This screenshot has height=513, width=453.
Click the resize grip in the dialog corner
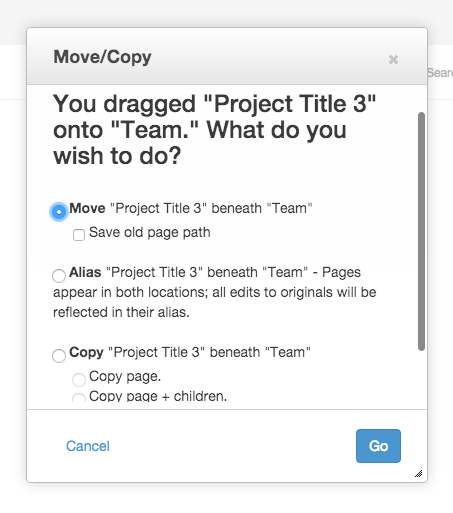click(x=419, y=473)
